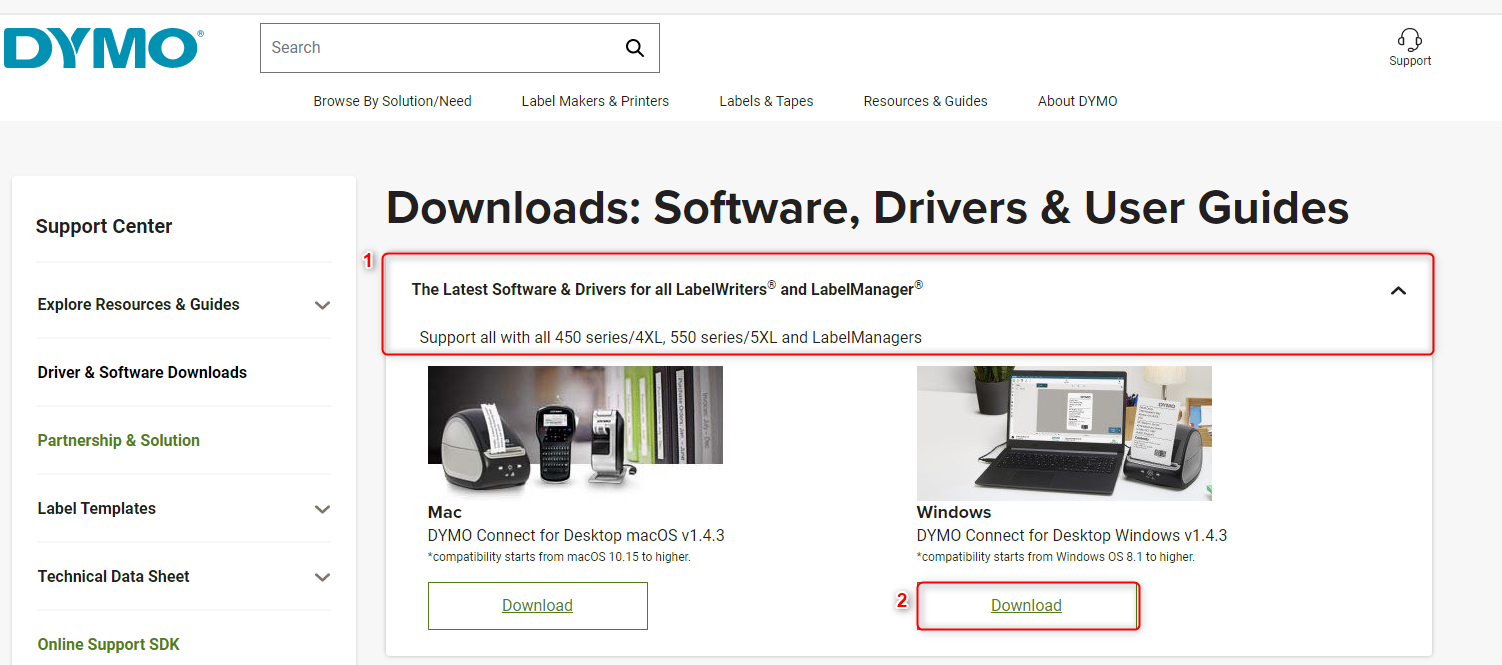
Task: Open About DYMO menu
Action: pyautogui.click(x=1077, y=101)
